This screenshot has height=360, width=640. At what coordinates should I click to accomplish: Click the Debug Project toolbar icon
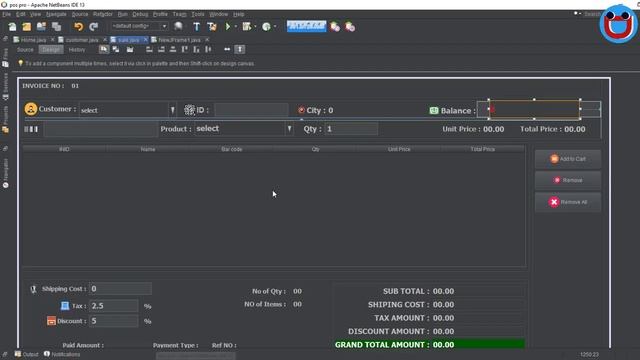pos(247,27)
